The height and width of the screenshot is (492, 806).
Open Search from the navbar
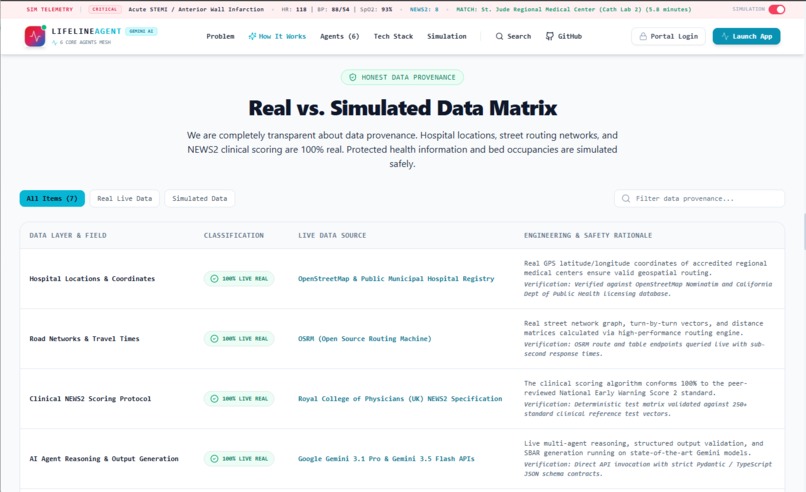tap(513, 37)
